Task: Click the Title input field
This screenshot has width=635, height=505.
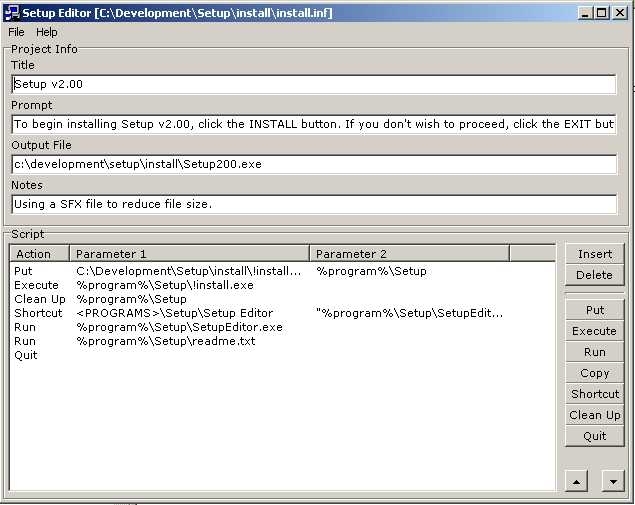Action: (x=314, y=84)
